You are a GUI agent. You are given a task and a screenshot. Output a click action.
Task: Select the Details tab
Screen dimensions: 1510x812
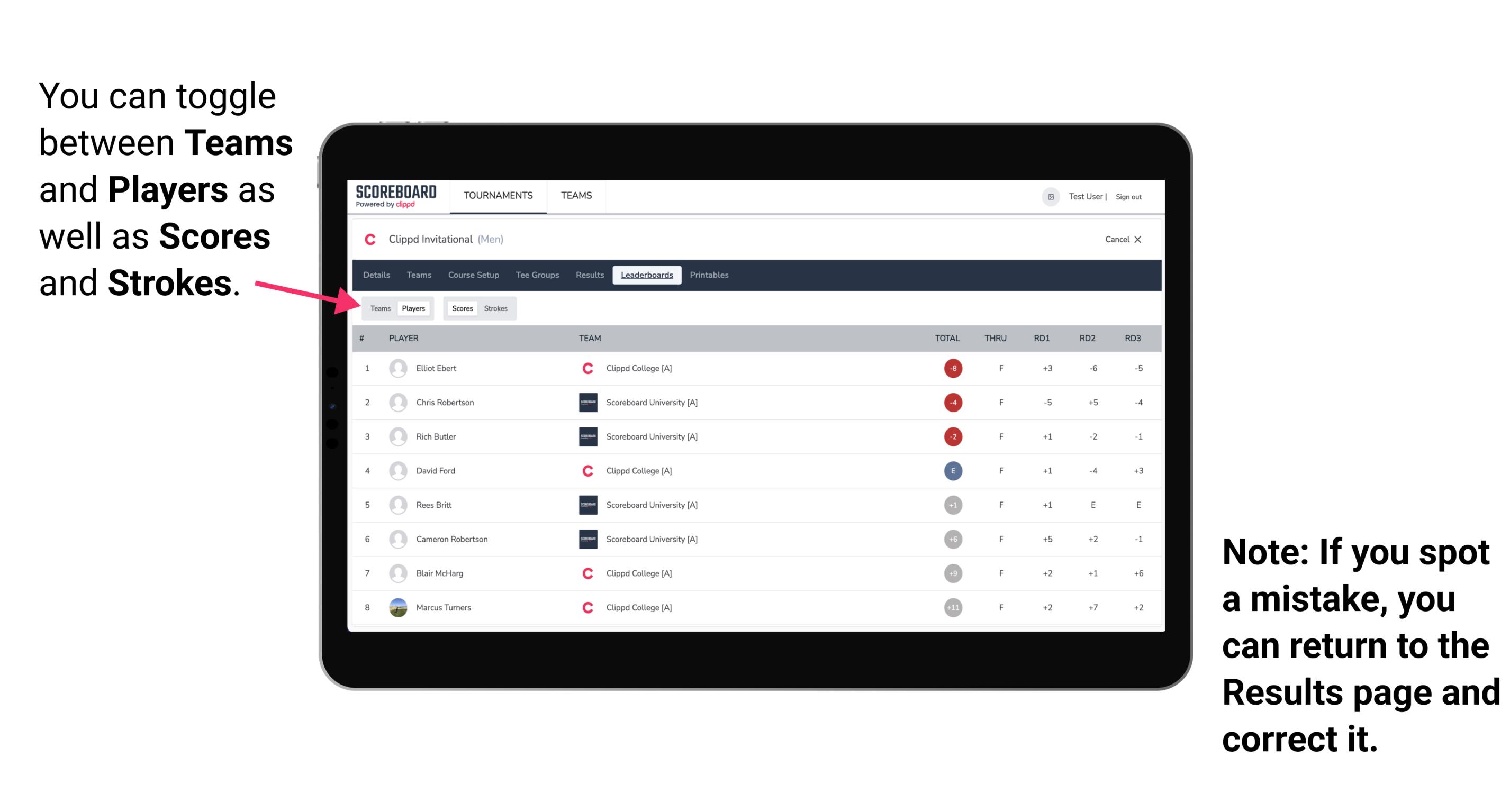pyautogui.click(x=378, y=275)
